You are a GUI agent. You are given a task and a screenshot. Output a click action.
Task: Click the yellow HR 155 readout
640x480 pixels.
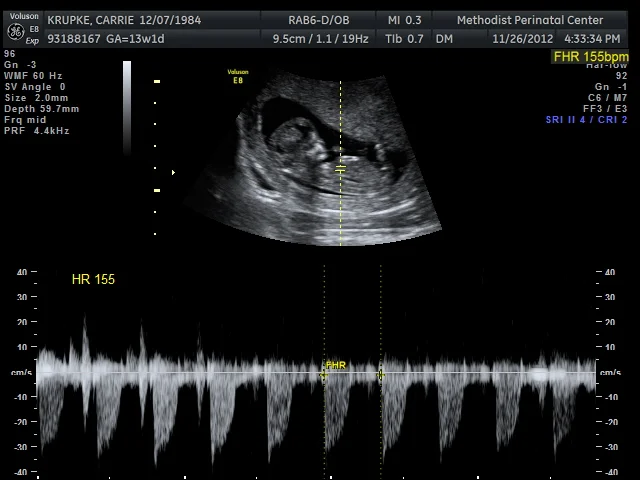pyautogui.click(x=93, y=279)
